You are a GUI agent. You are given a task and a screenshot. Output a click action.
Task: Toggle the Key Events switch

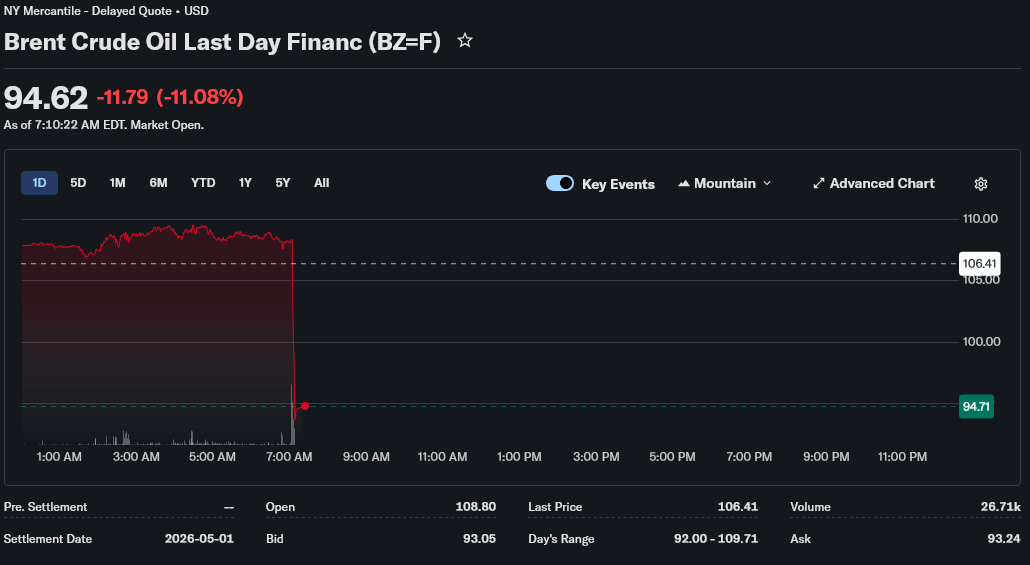point(560,183)
